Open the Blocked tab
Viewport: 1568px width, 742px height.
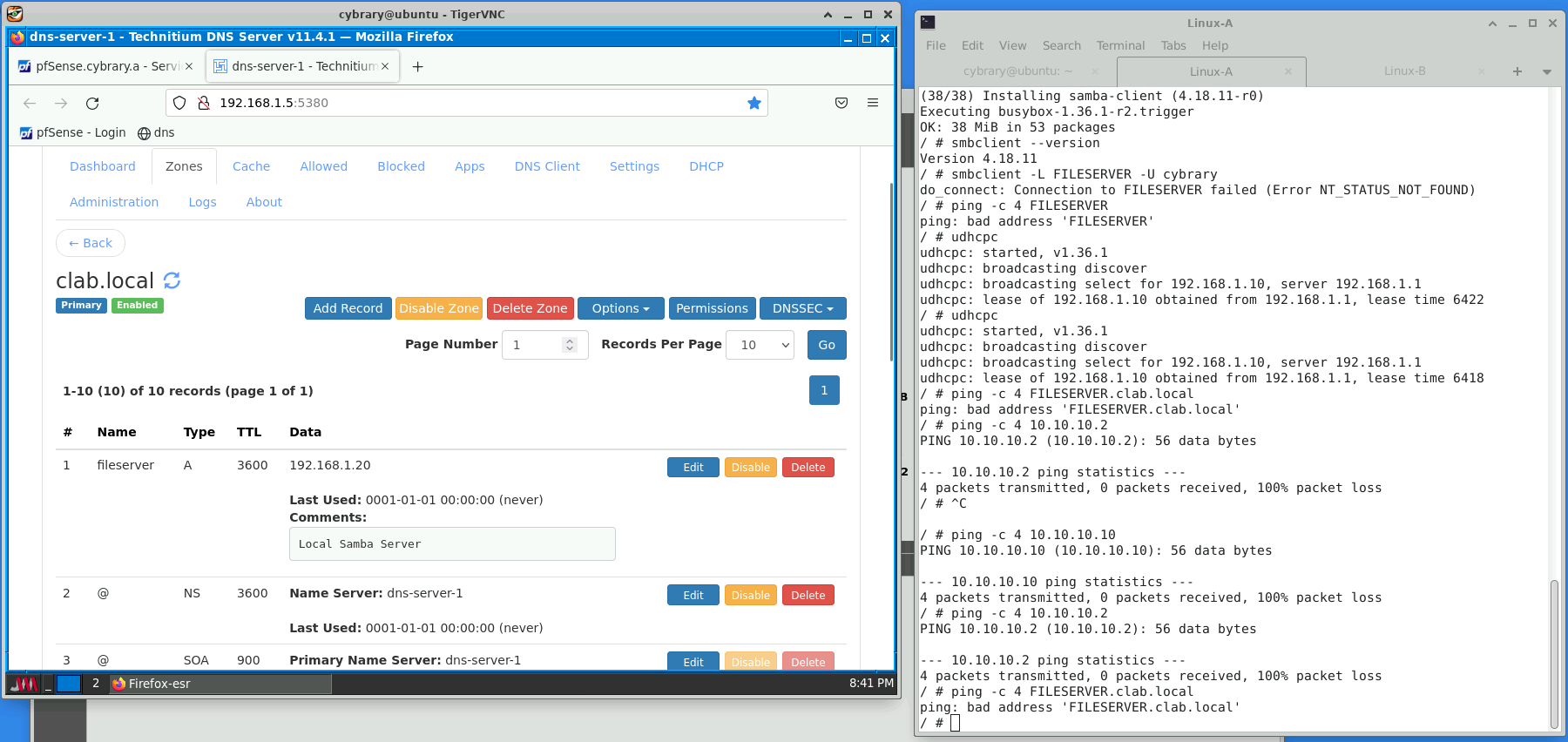click(401, 166)
